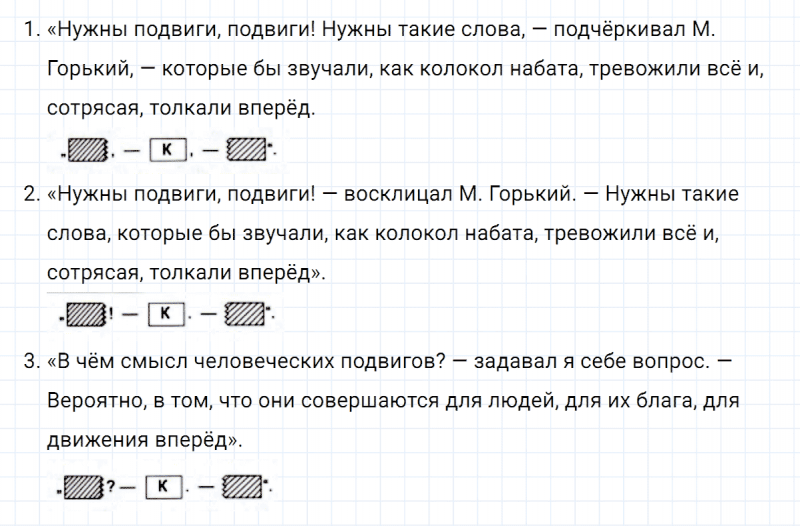Select the K box under sentence 1
This screenshot has height=526, width=800.
click(166, 152)
